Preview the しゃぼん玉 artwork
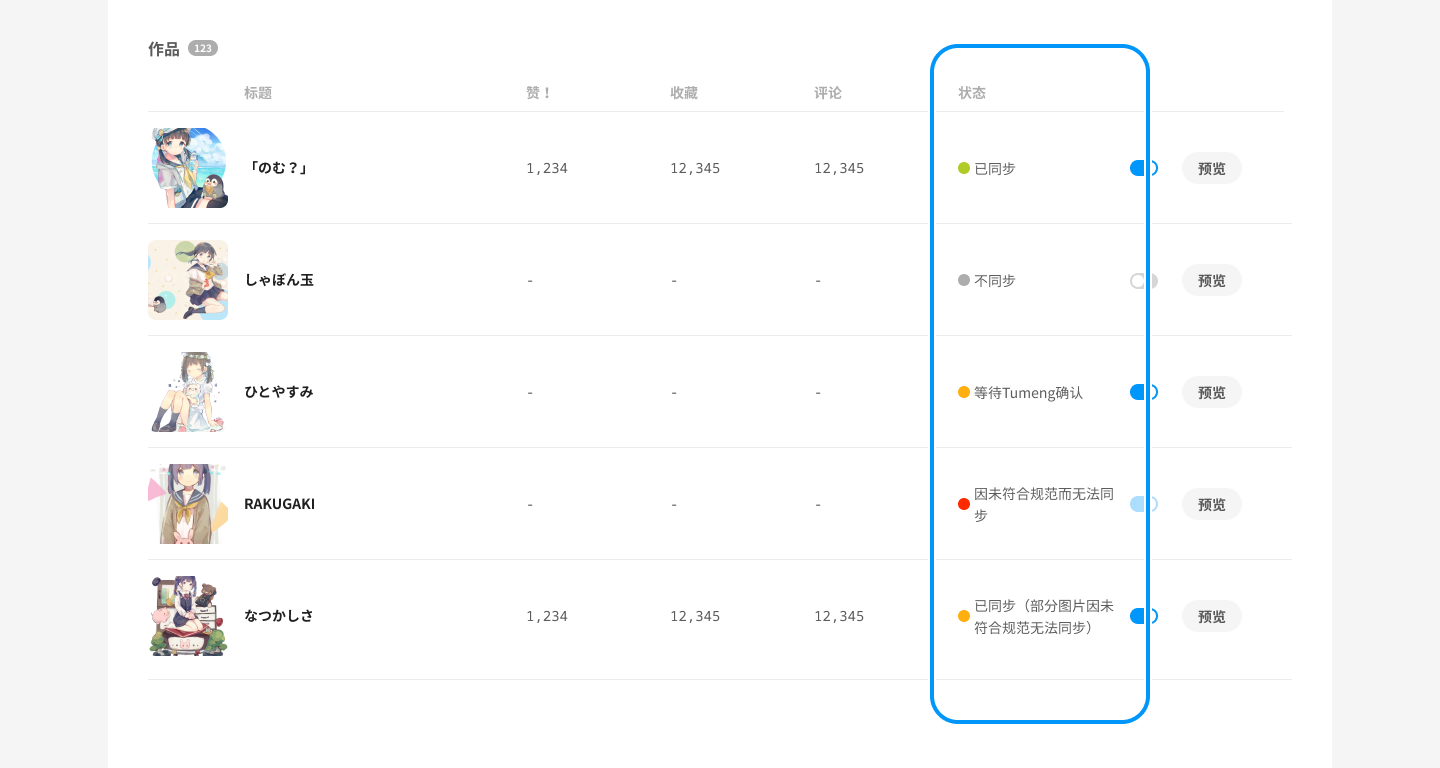 1211,280
